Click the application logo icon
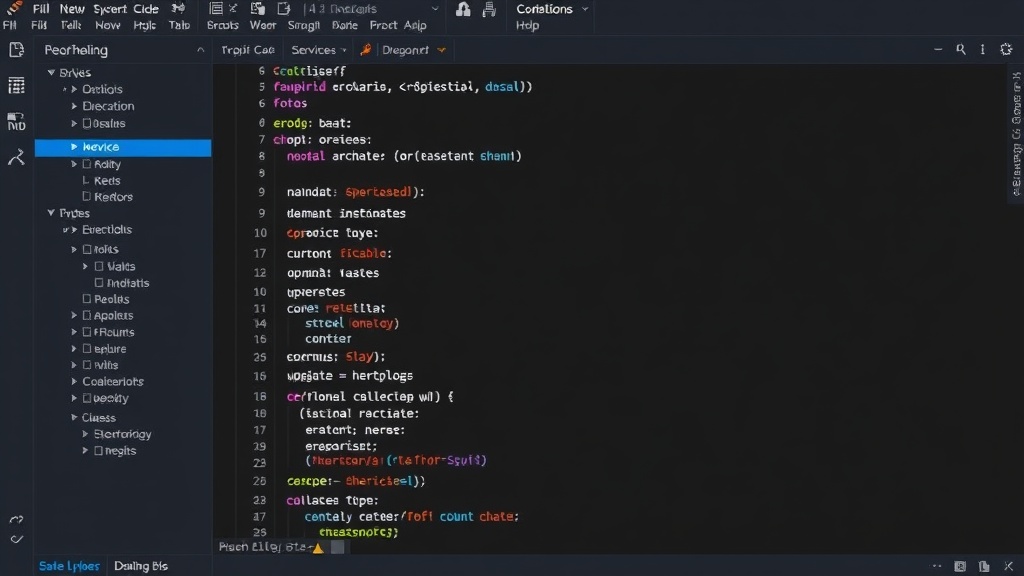The image size is (1024, 576). [14, 8]
